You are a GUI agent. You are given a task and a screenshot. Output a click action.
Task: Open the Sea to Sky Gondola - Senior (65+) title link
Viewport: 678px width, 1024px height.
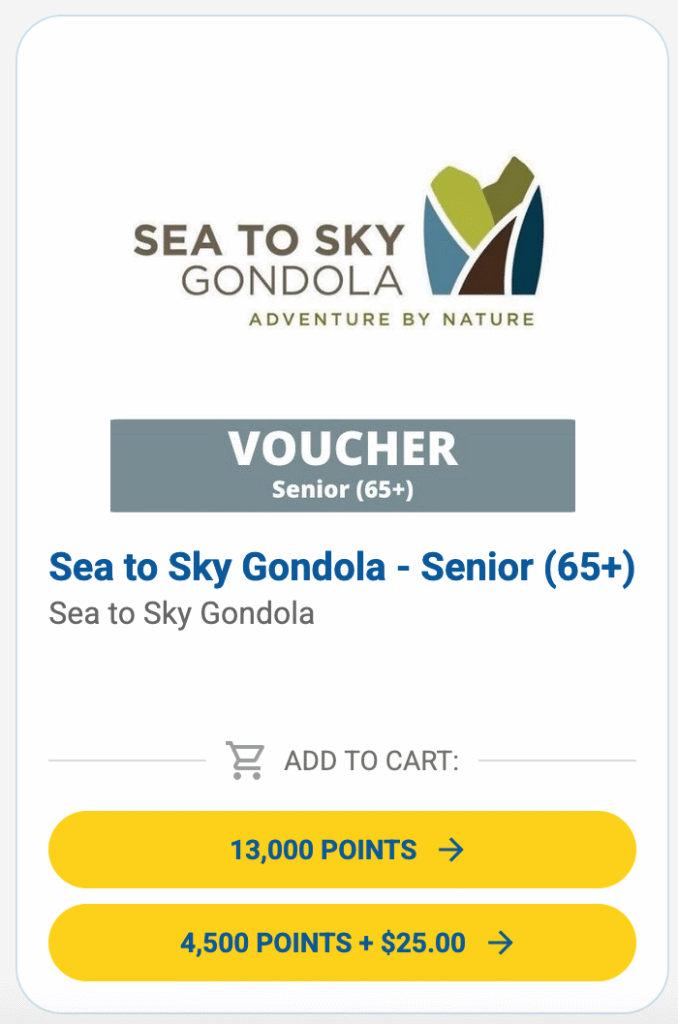coord(342,568)
